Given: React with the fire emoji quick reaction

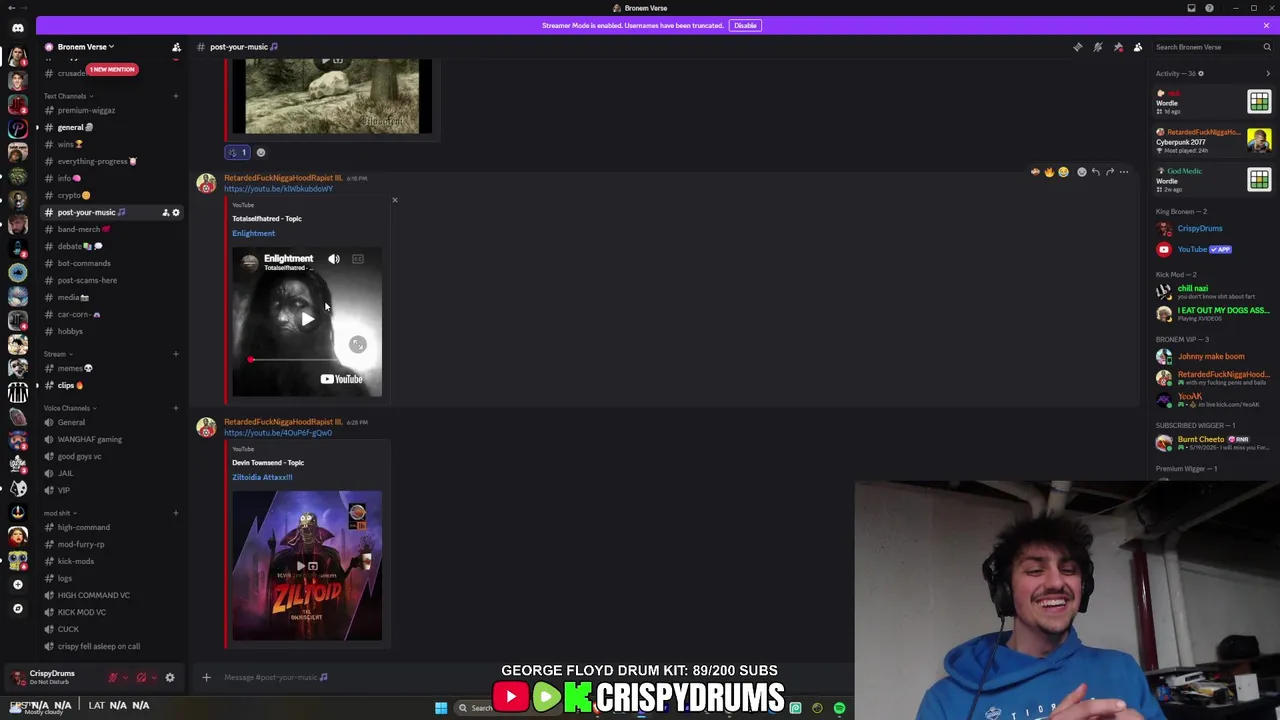Looking at the screenshot, I should click(x=1049, y=172).
